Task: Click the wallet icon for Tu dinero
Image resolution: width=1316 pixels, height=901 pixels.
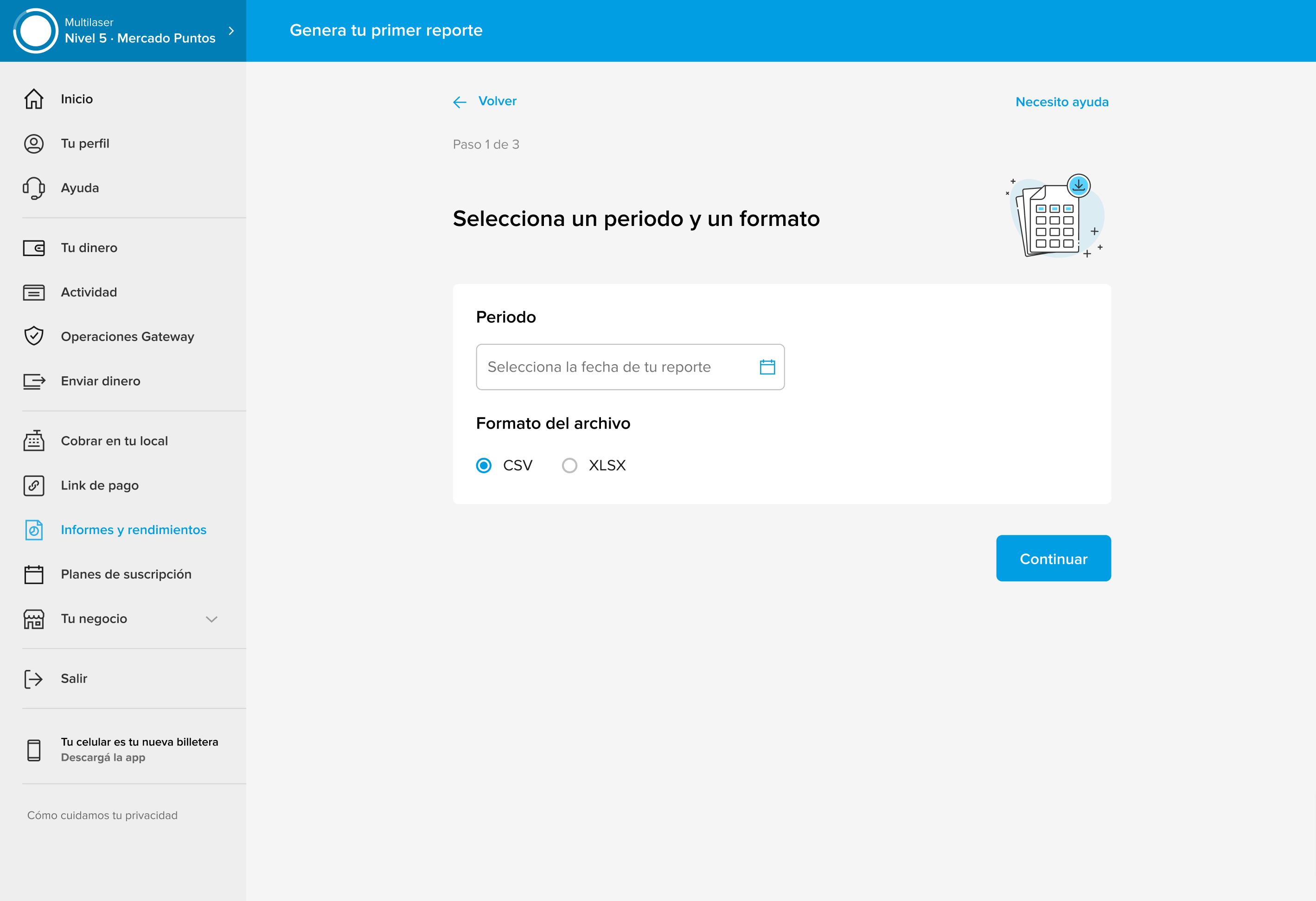Action: point(34,248)
